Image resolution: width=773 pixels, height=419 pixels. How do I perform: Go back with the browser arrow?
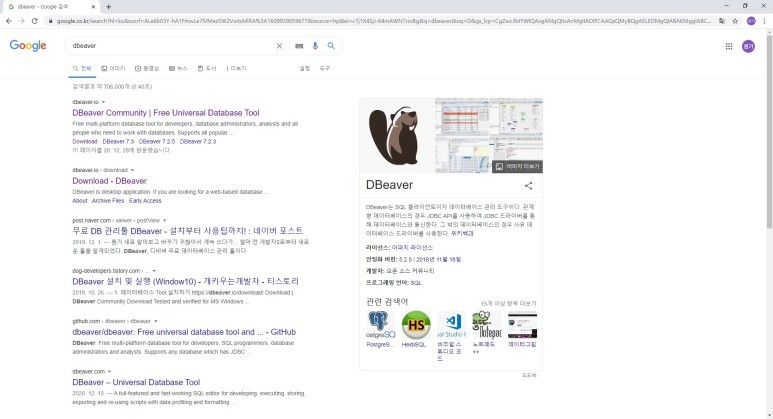9,21
